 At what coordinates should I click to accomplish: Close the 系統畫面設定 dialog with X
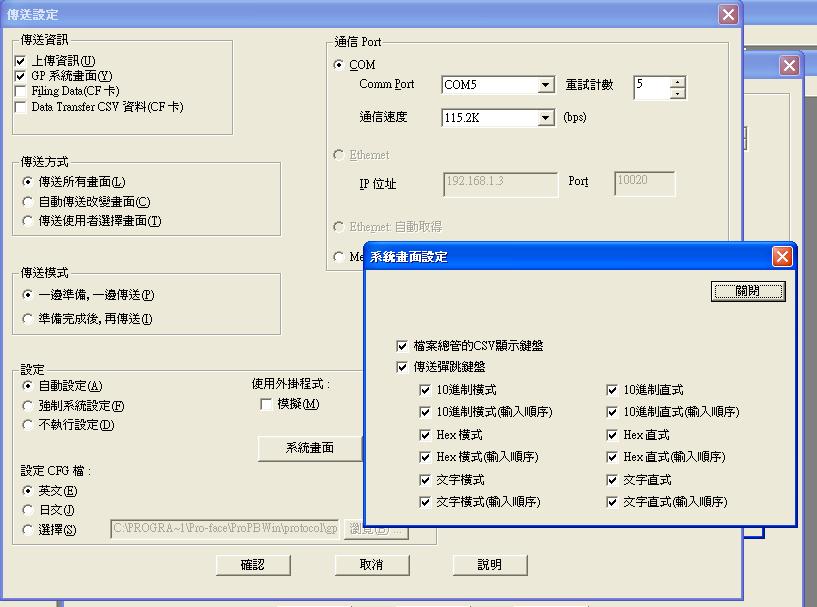pyautogui.click(x=782, y=256)
